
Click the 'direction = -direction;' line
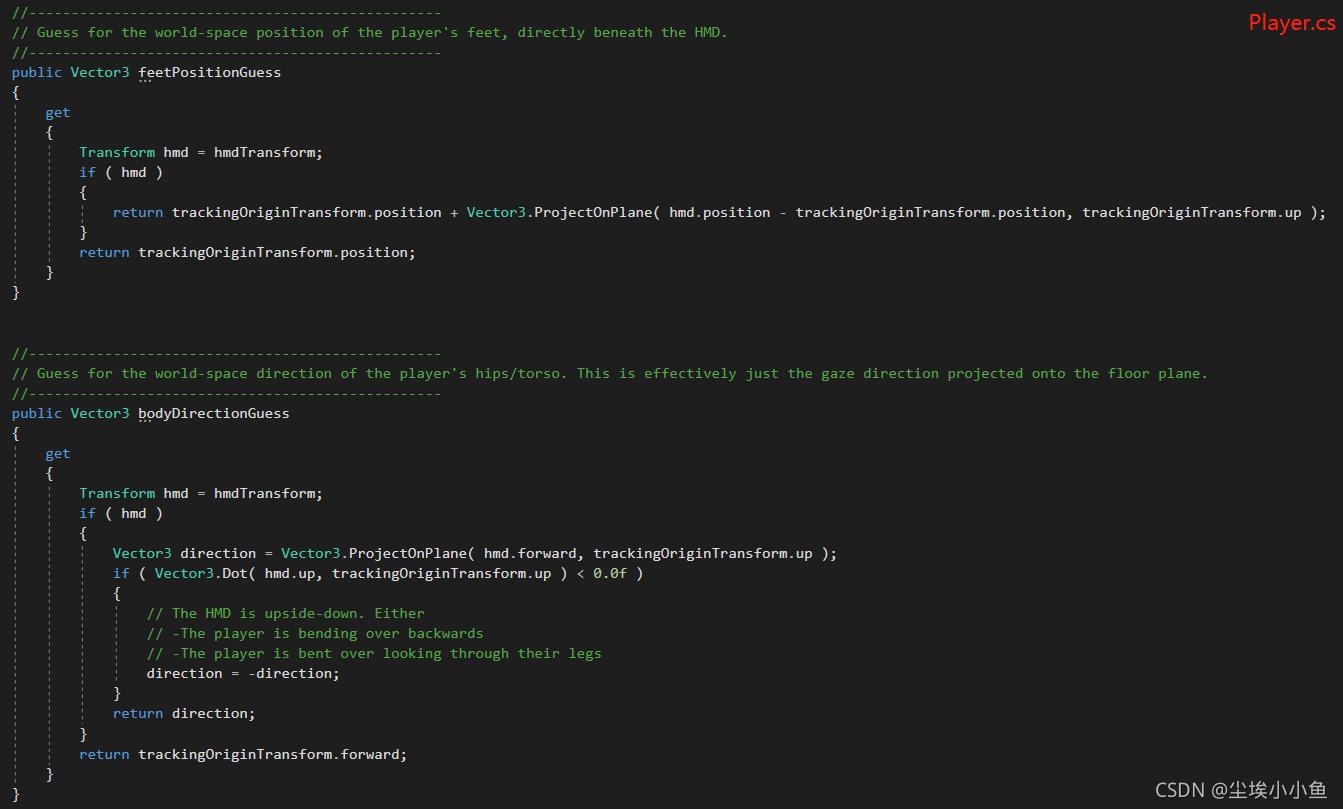(243, 673)
